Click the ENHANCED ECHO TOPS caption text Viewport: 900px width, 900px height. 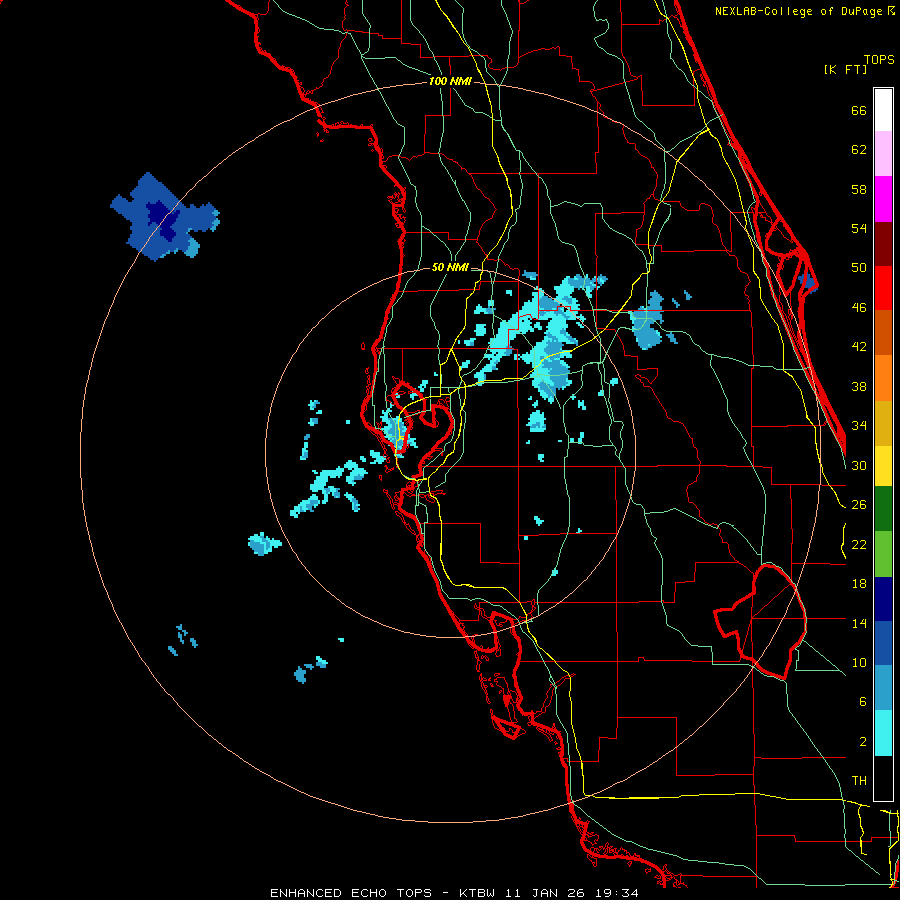[x=351, y=893]
